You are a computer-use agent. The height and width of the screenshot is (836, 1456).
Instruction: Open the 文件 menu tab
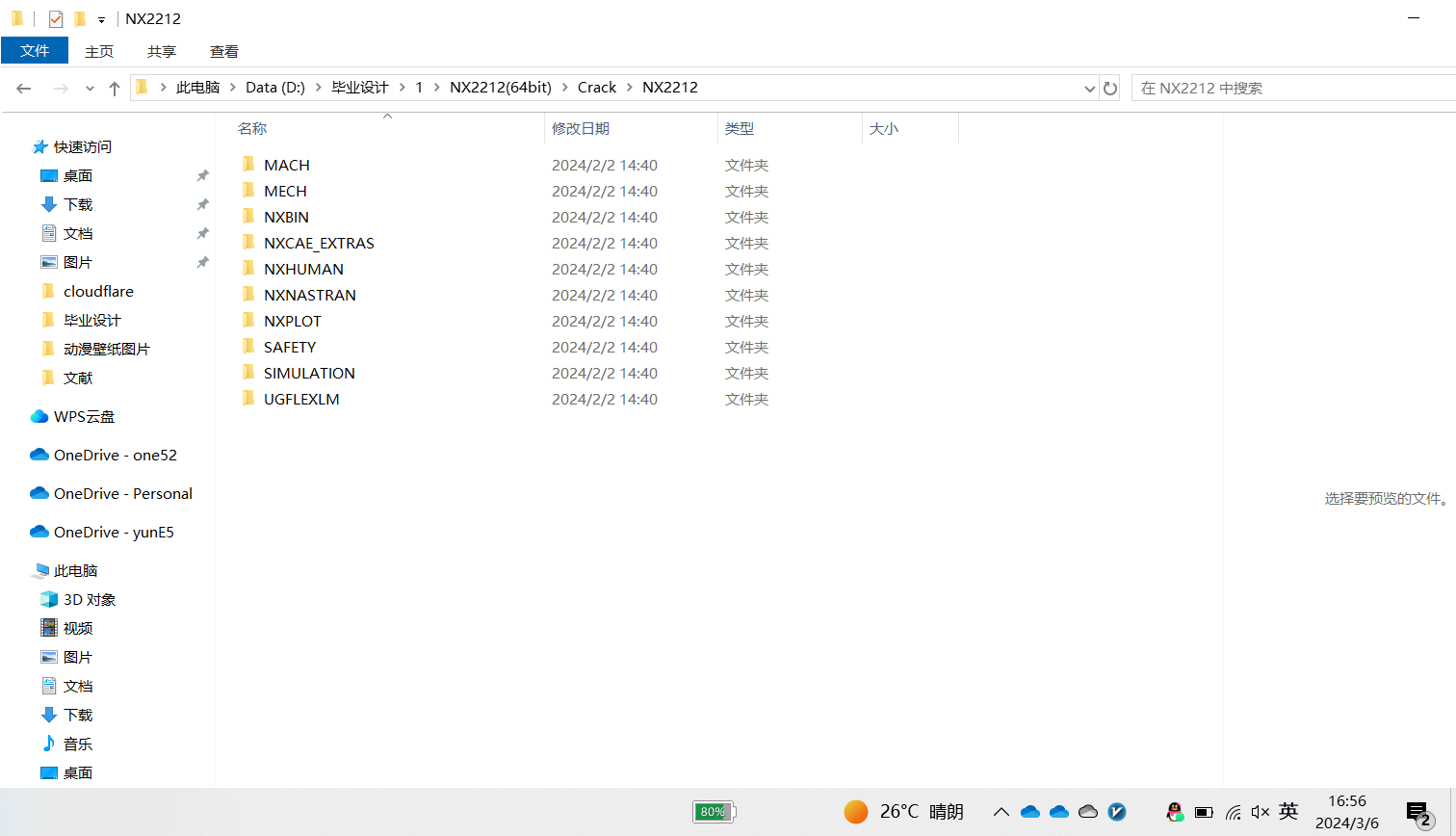(35, 51)
